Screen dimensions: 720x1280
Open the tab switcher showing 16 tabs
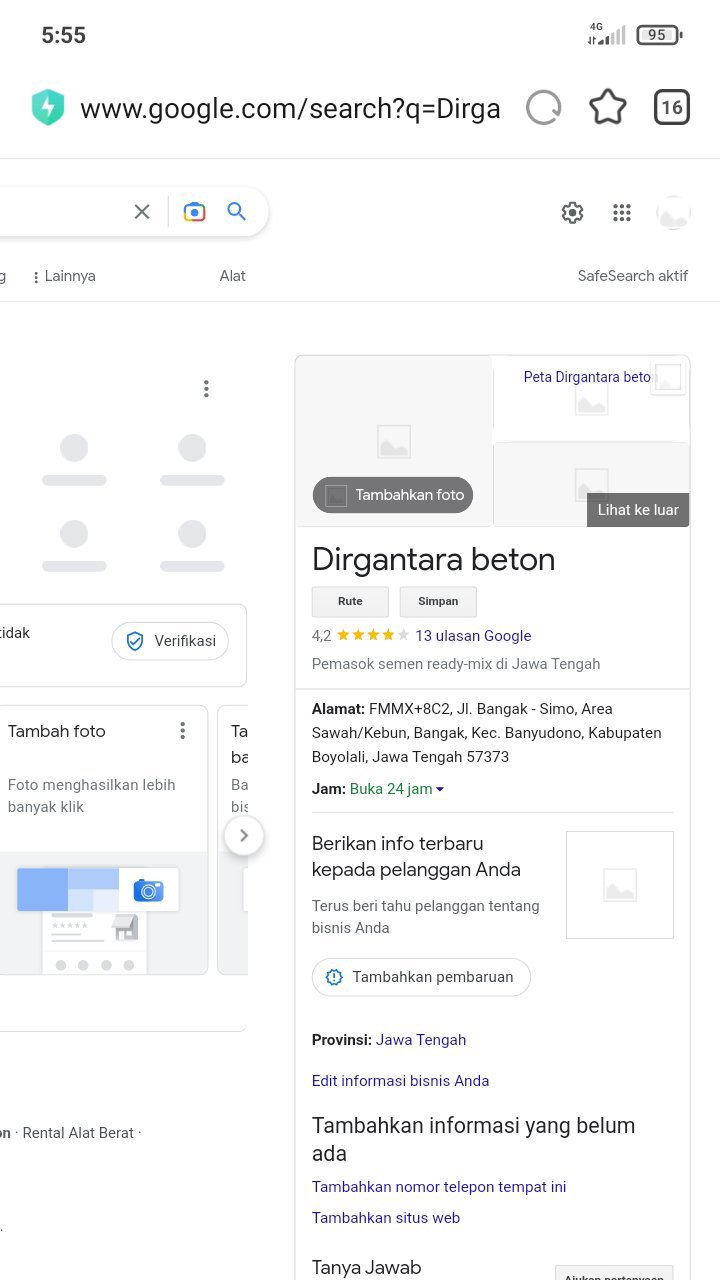(x=672, y=108)
